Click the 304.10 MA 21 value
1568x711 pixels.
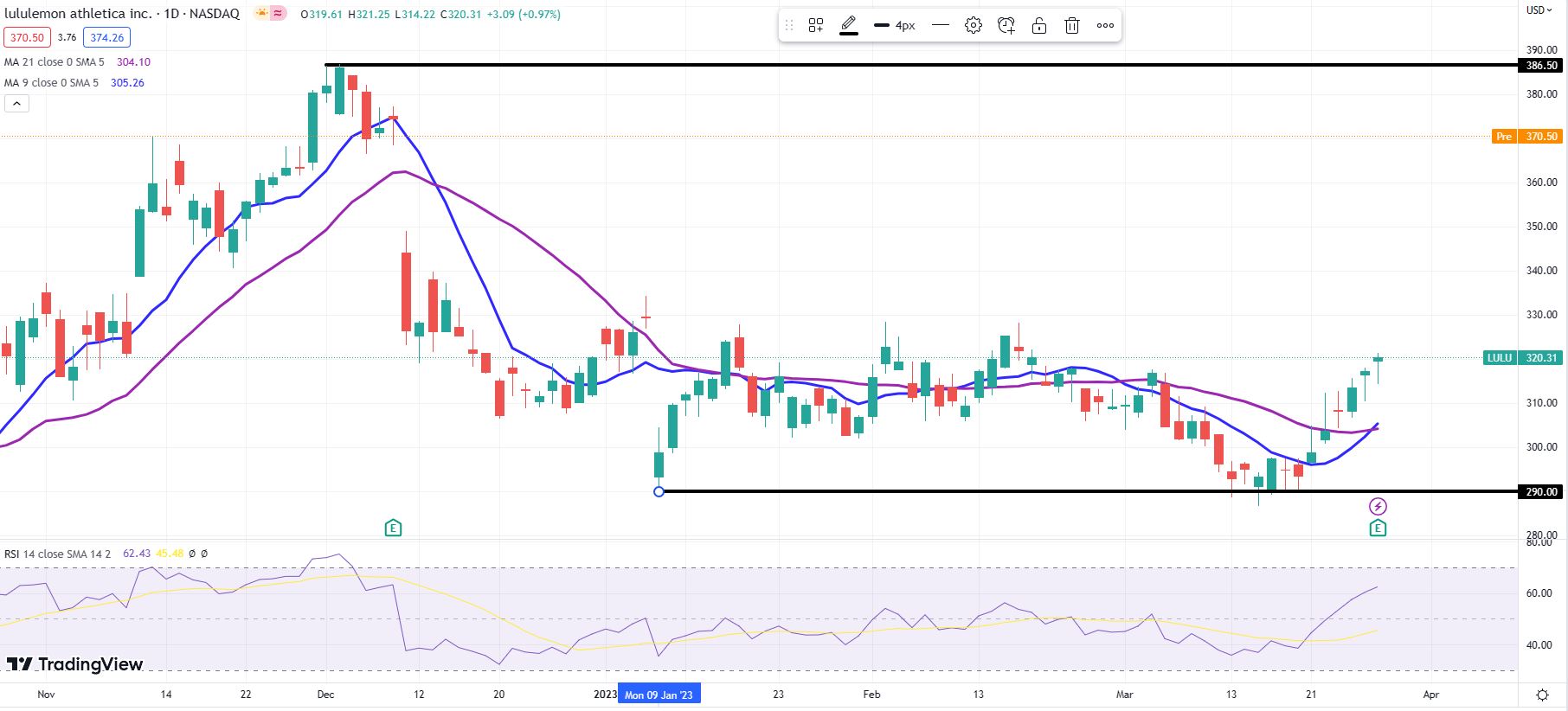coord(133,62)
